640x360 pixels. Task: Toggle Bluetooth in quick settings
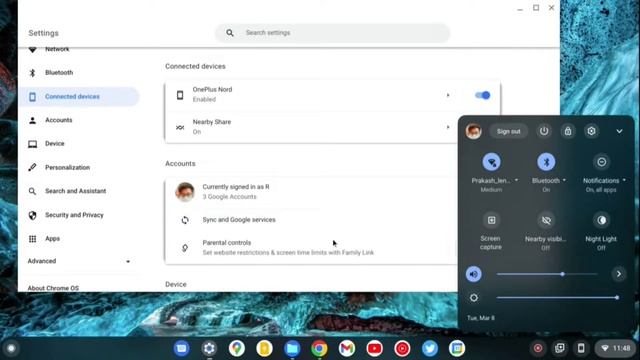tap(546, 162)
